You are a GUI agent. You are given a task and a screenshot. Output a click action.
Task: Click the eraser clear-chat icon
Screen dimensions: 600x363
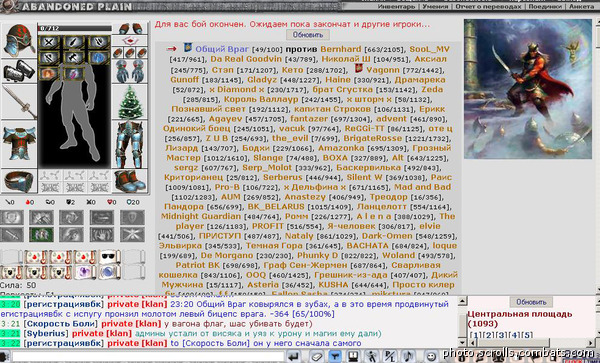click(317, 356)
